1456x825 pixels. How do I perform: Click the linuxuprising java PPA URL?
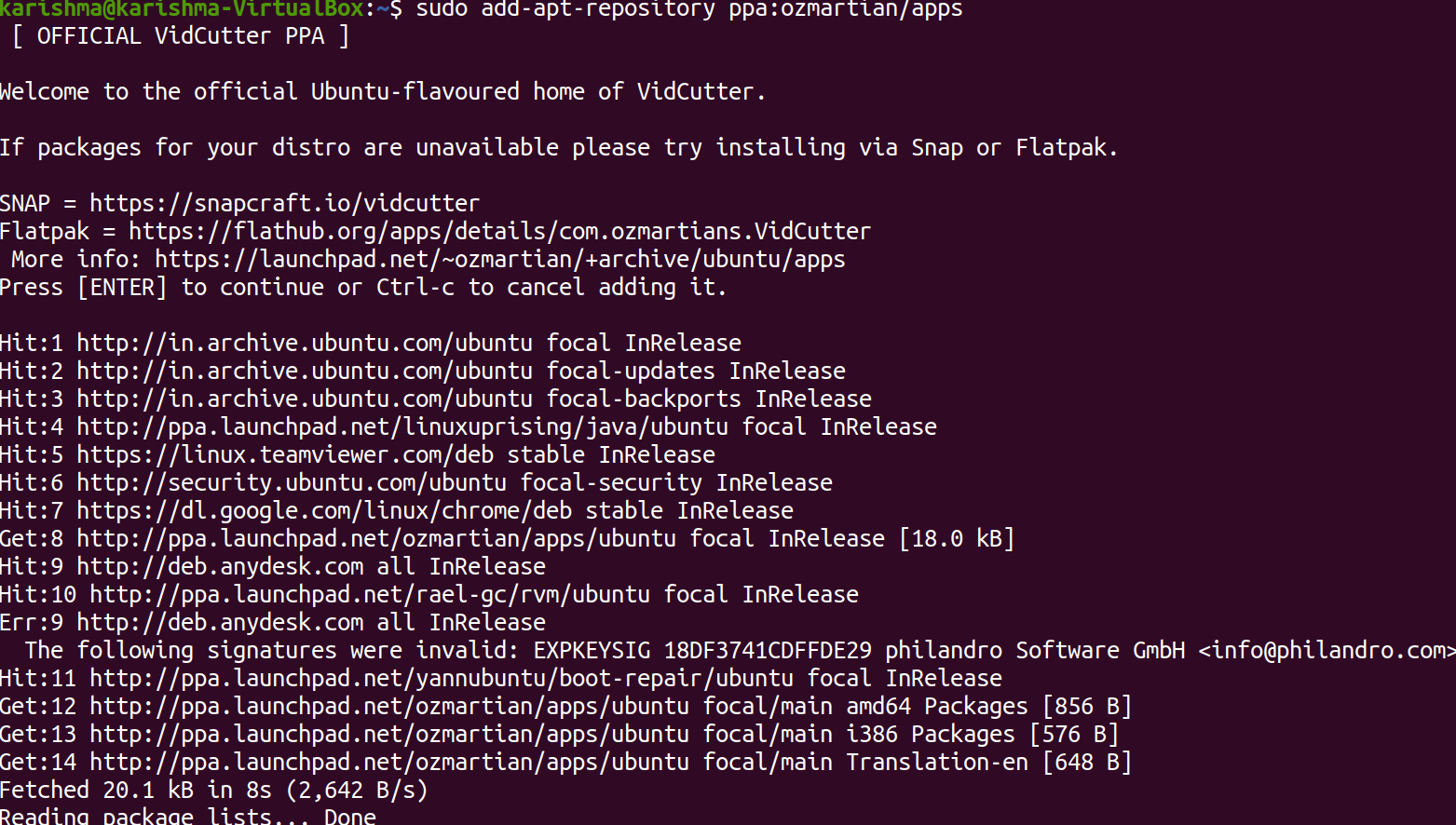click(402, 426)
